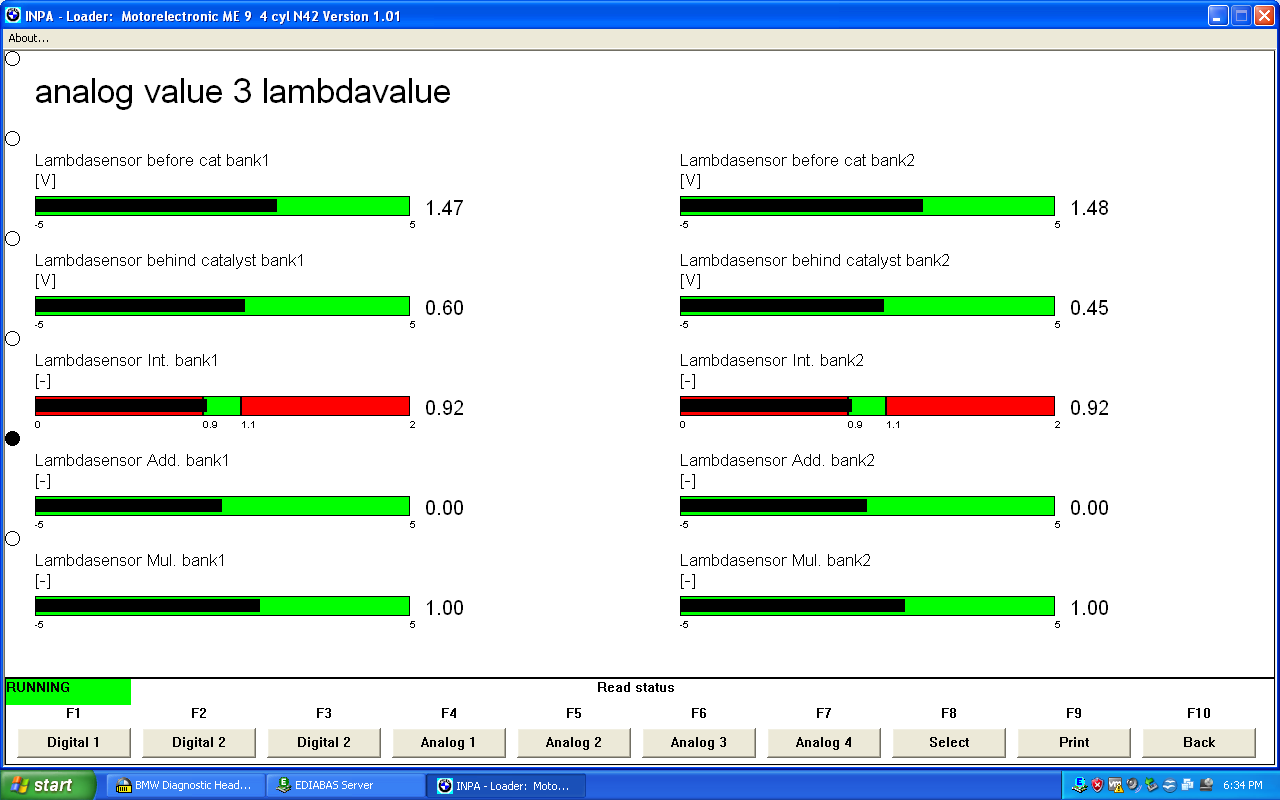Click the Lambdasensor Mul. bank2 bar gauge

(x=867, y=606)
